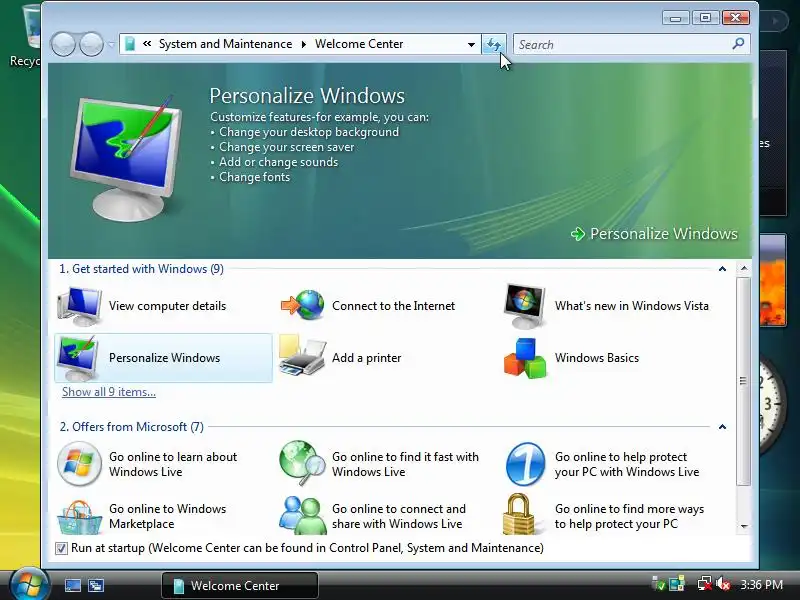Click the Personalize Windows banner link
The width and height of the screenshot is (800, 600).
click(x=663, y=234)
